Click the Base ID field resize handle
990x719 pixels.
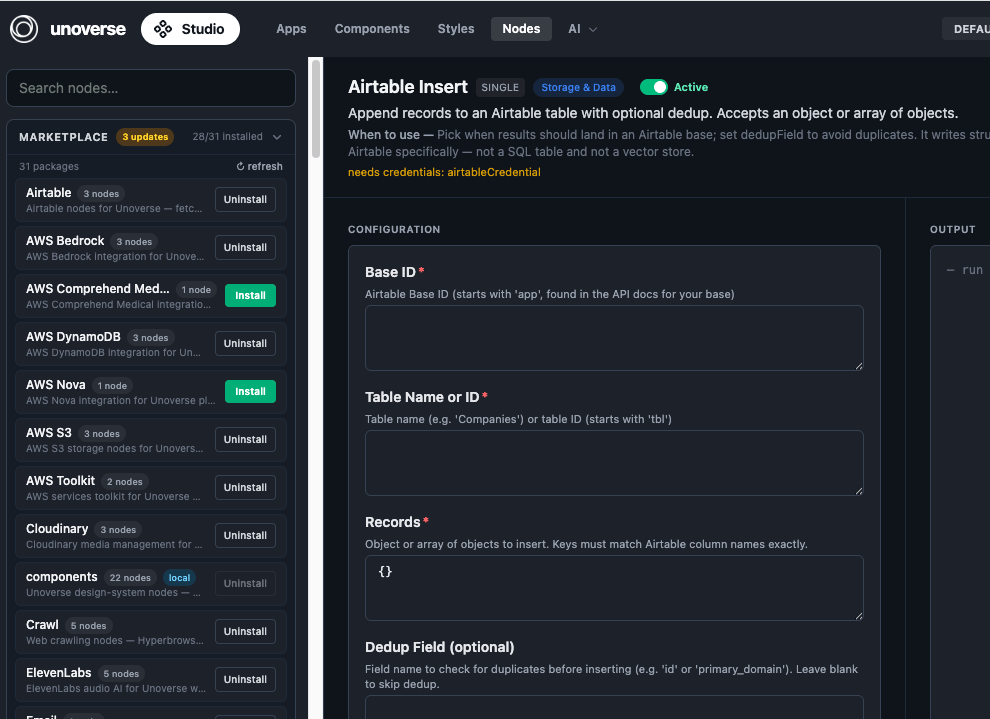(859, 366)
